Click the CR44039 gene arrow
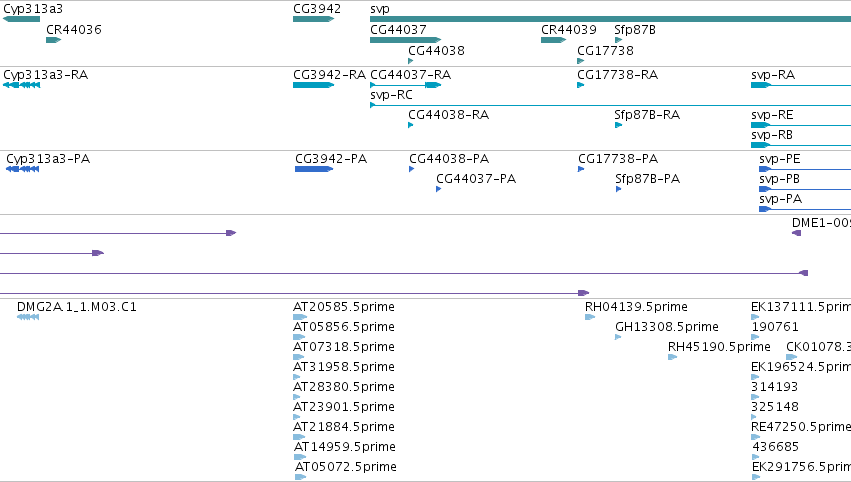Screen dimensions: 851x482 click(554, 40)
